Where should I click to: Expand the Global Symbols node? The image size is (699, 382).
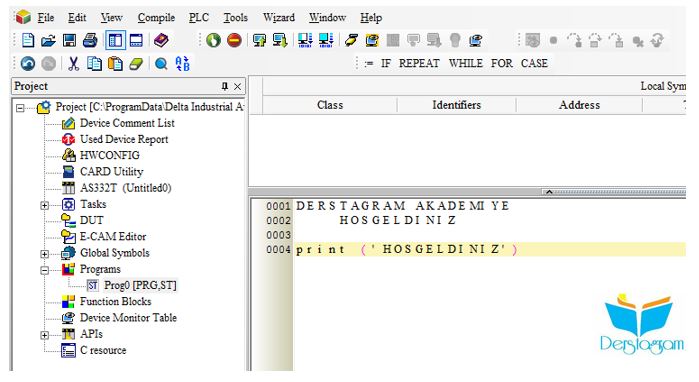click(x=45, y=254)
